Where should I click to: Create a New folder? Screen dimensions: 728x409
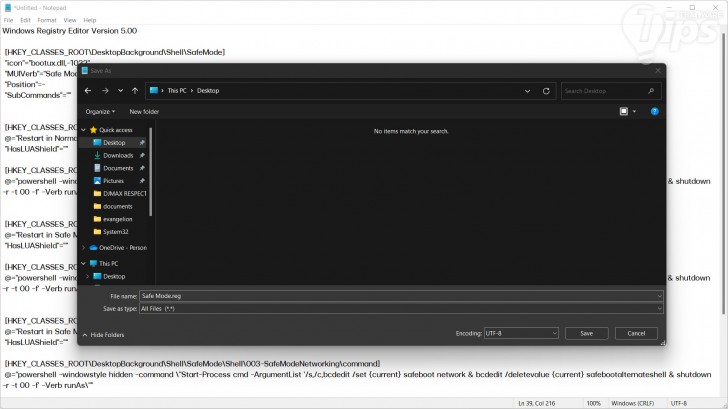pos(144,111)
